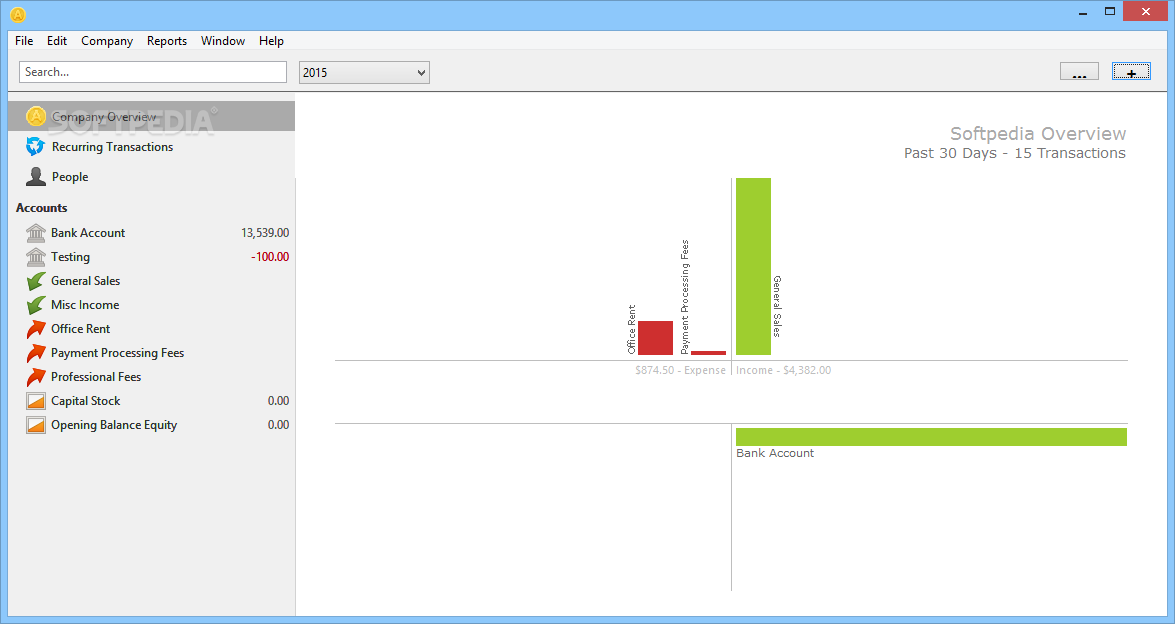Viewport: 1175px width, 624px height.
Task: Click the 13,539.00 Bank Account balance
Action: (x=265, y=233)
